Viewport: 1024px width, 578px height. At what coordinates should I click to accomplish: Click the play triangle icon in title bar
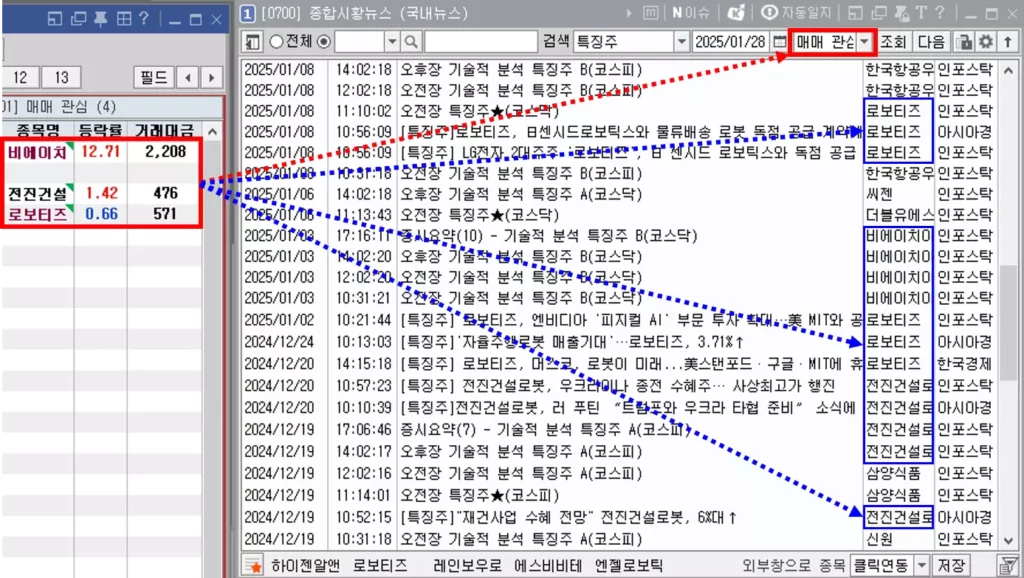click(x=629, y=12)
